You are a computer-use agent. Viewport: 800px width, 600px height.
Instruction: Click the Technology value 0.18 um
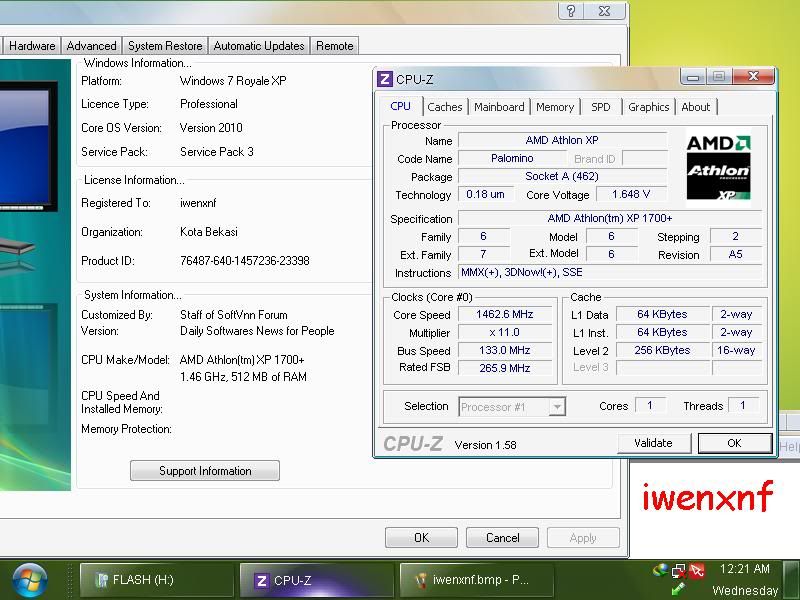[485, 194]
